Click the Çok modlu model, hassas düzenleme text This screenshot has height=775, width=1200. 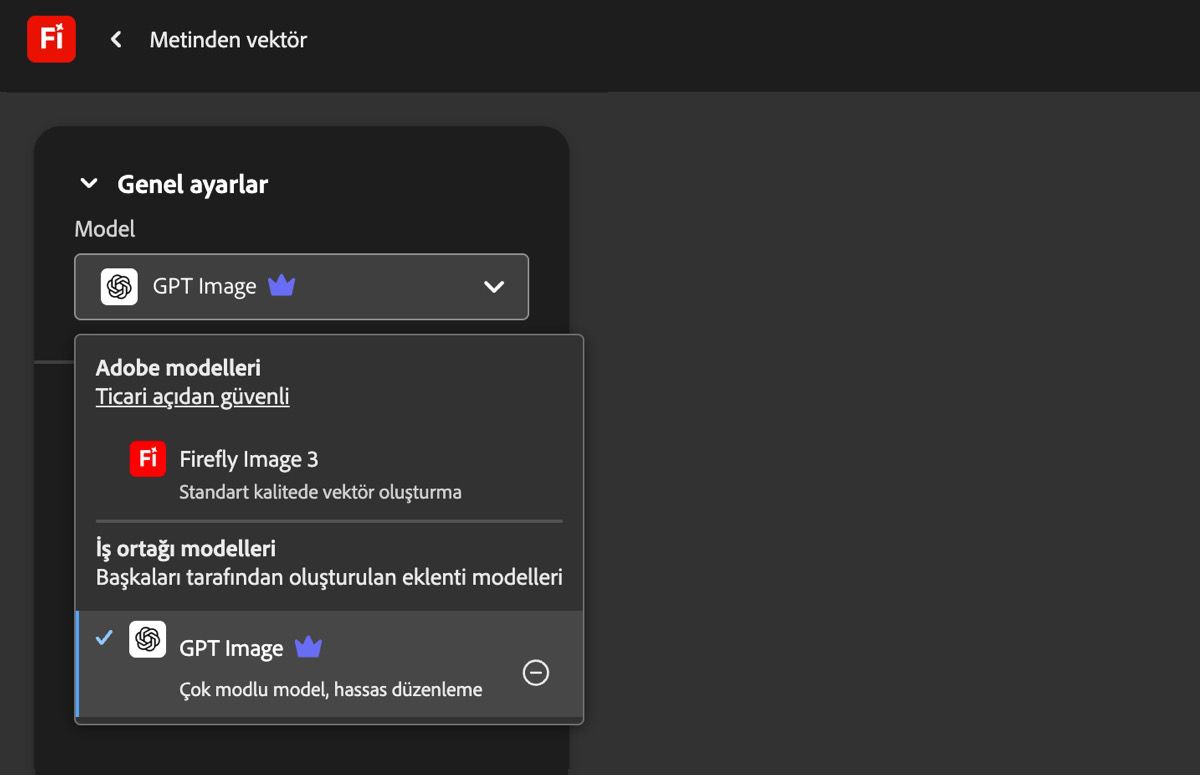click(x=331, y=690)
